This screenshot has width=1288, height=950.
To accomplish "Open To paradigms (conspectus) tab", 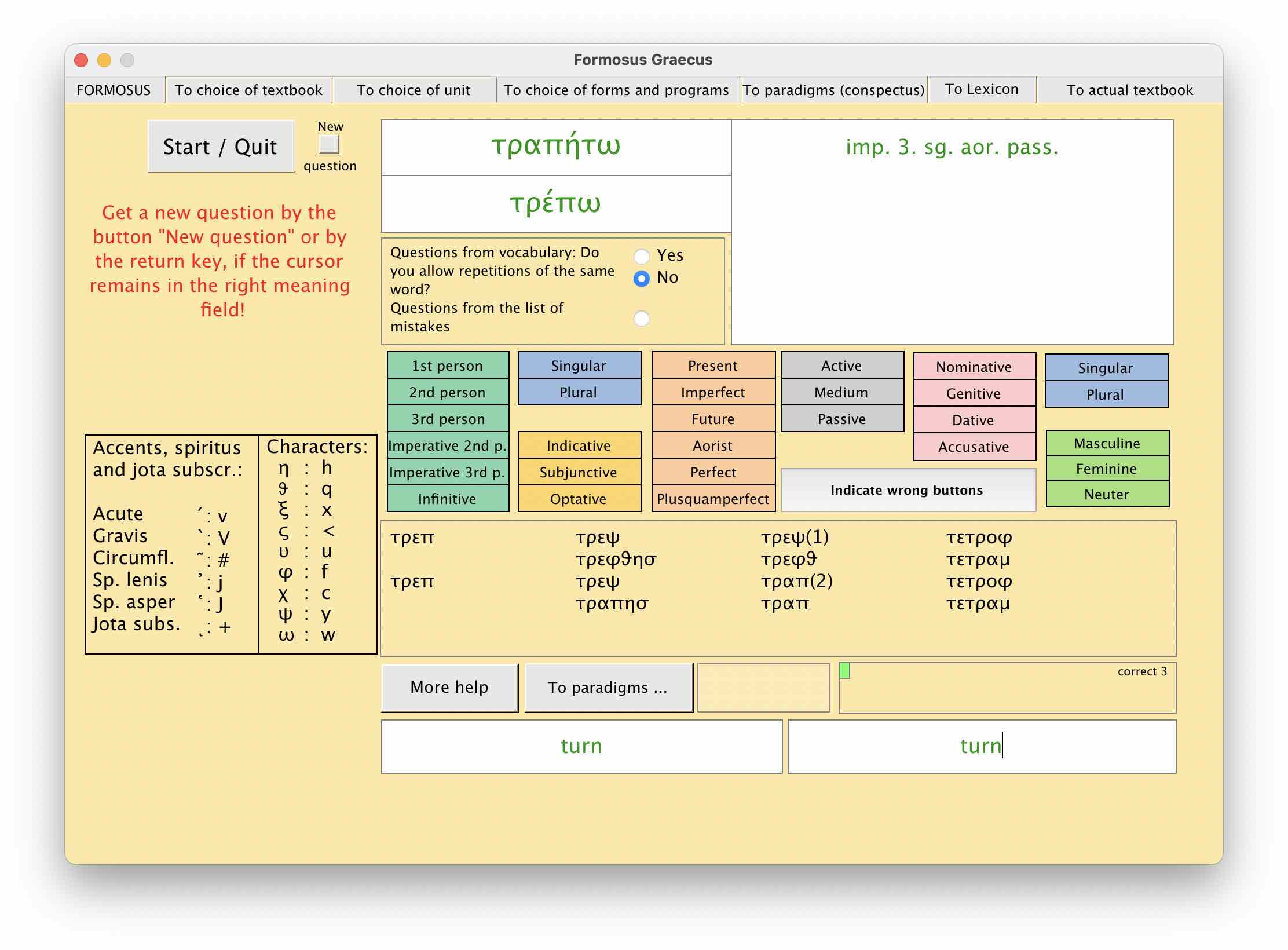I will tap(833, 90).
